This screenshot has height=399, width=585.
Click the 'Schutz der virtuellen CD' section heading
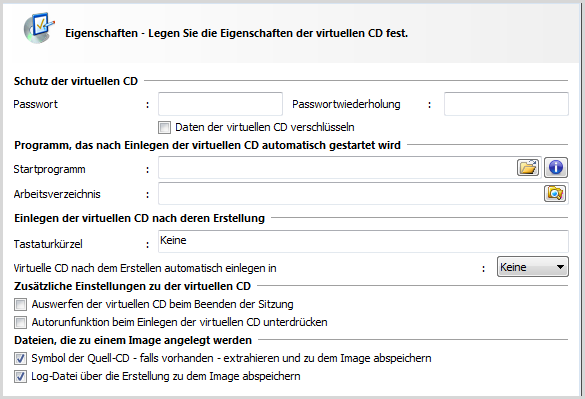coord(76,81)
